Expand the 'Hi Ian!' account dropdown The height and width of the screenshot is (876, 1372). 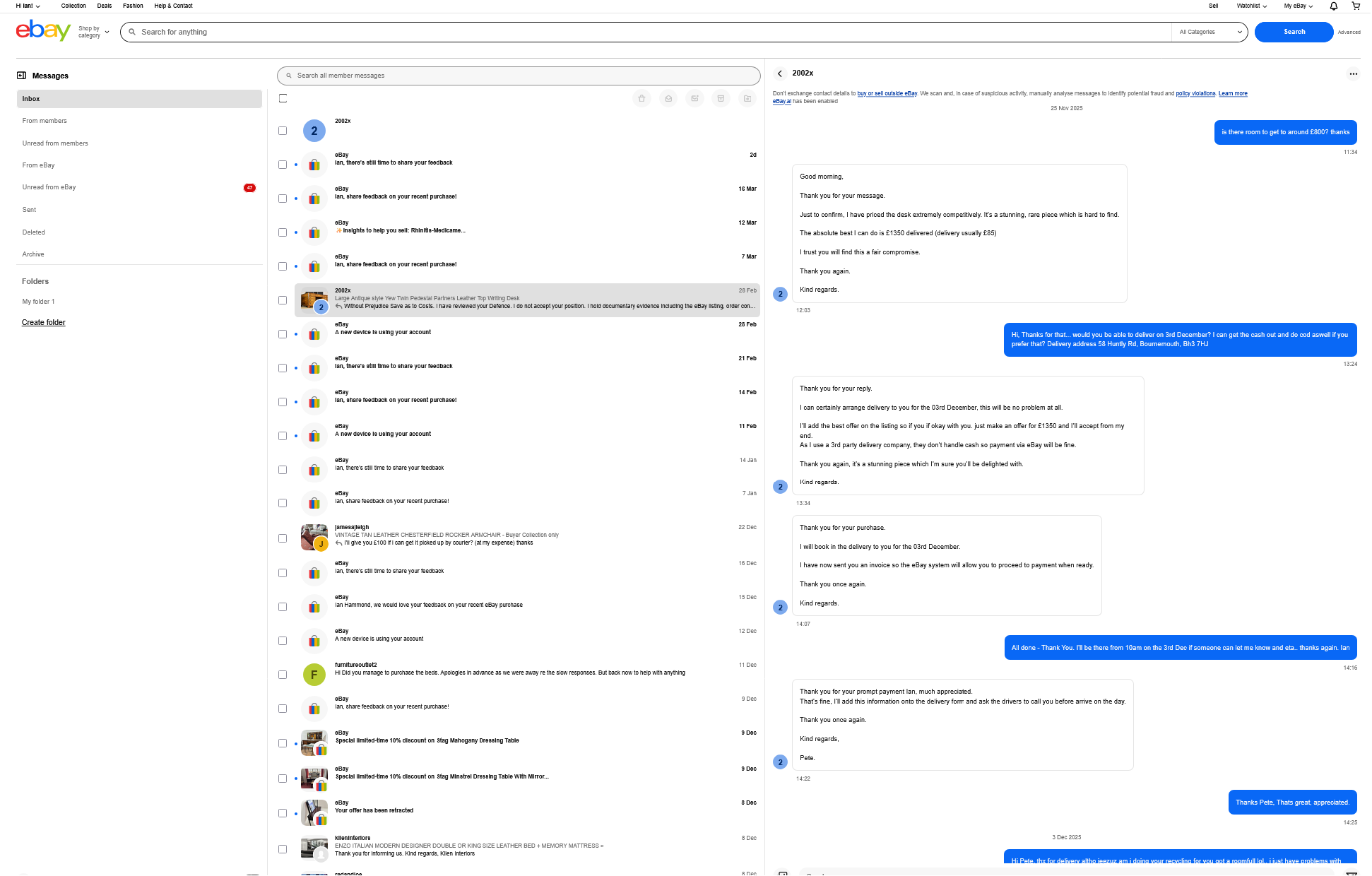click(28, 6)
